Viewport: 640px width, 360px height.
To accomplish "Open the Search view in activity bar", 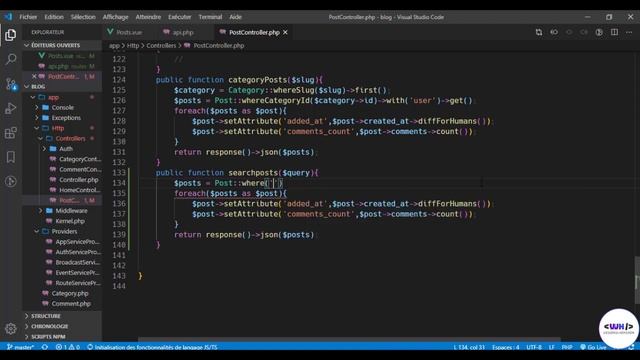I will click(11, 59).
